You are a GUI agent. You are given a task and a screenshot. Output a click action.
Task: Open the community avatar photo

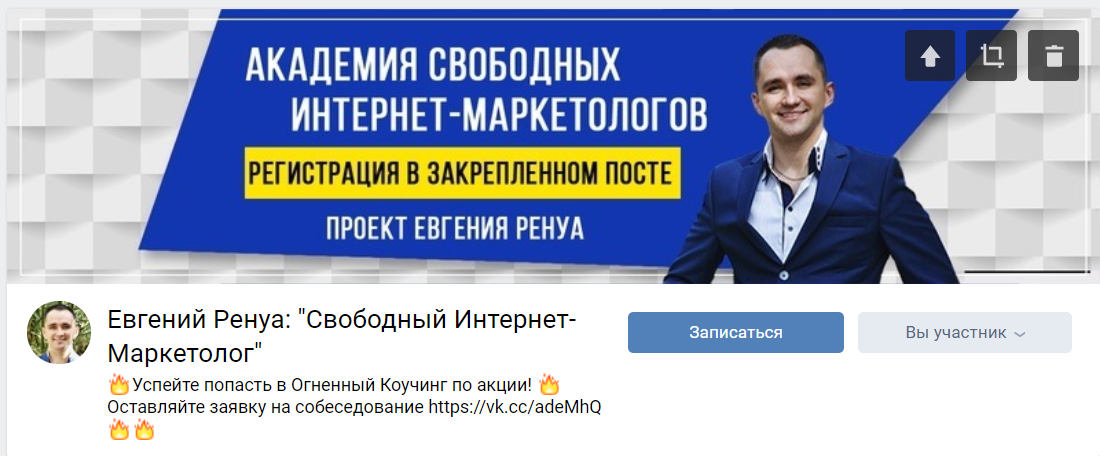click(59, 333)
